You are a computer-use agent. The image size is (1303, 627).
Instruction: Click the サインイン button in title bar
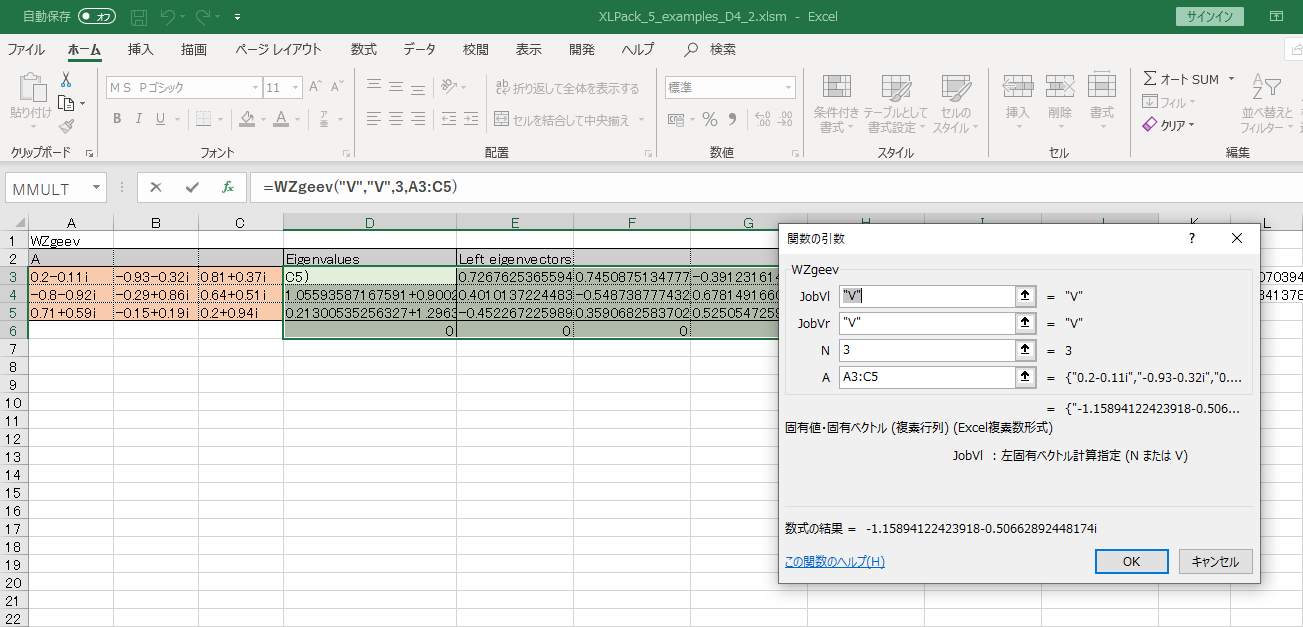(1211, 16)
